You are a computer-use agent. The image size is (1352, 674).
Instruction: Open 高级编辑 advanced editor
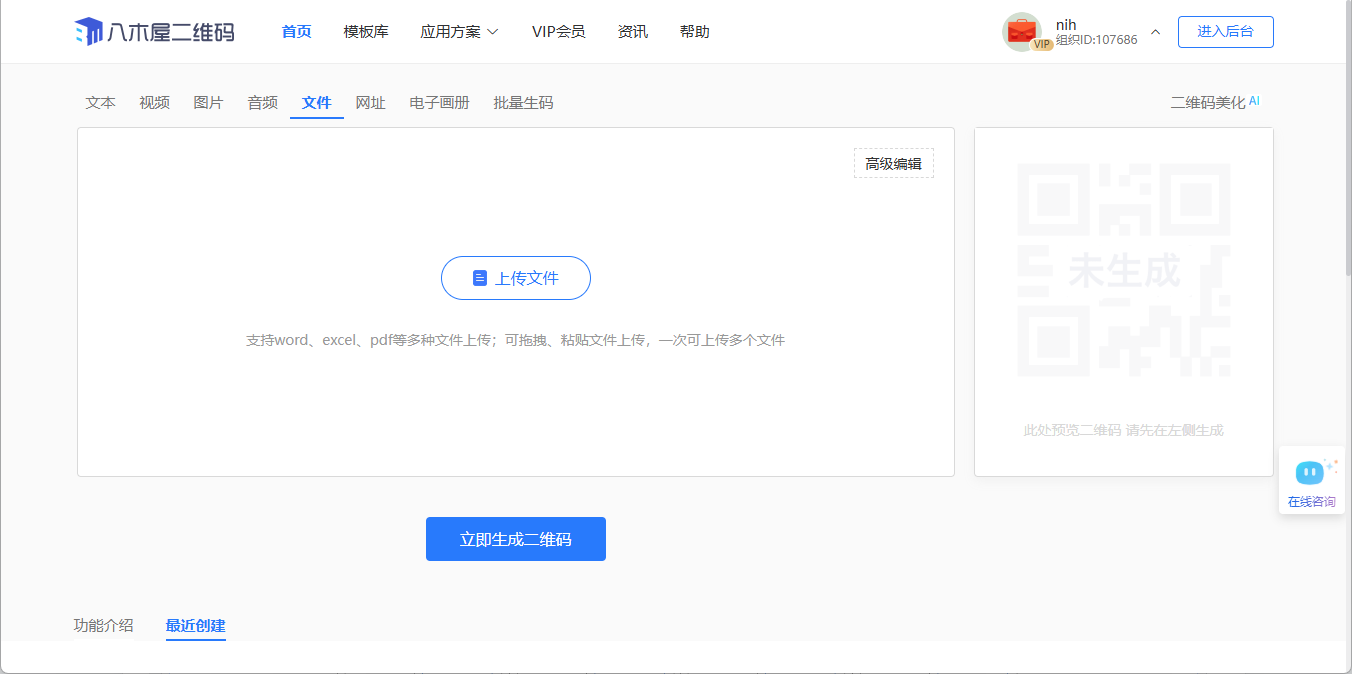pos(893,164)
